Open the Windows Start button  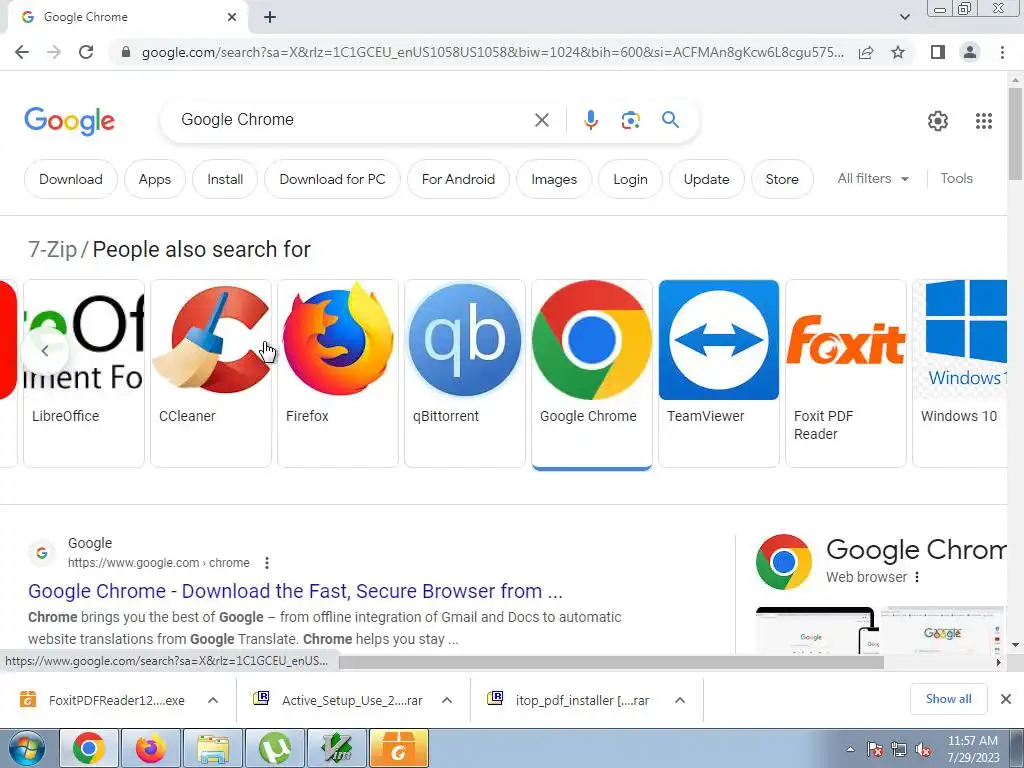coord(26,748)
